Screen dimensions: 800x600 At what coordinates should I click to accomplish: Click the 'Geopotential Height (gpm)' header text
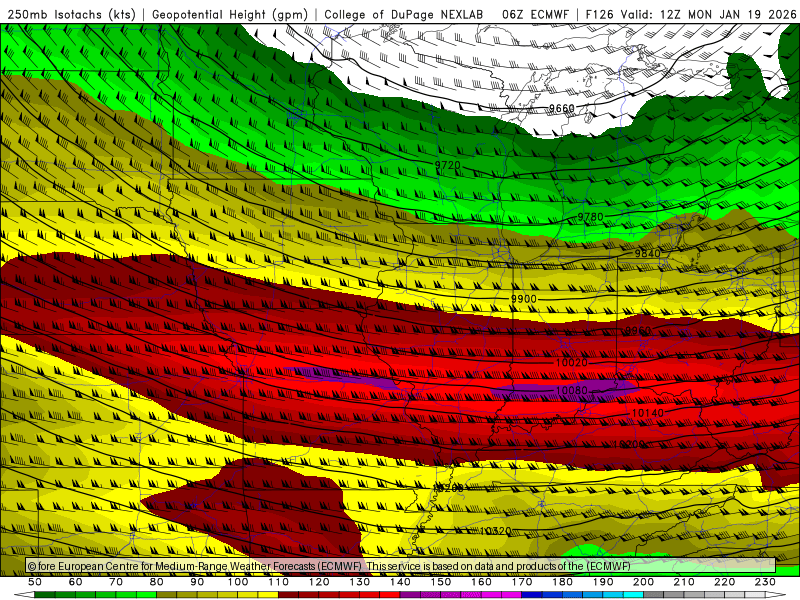click(x=230, y=15)
